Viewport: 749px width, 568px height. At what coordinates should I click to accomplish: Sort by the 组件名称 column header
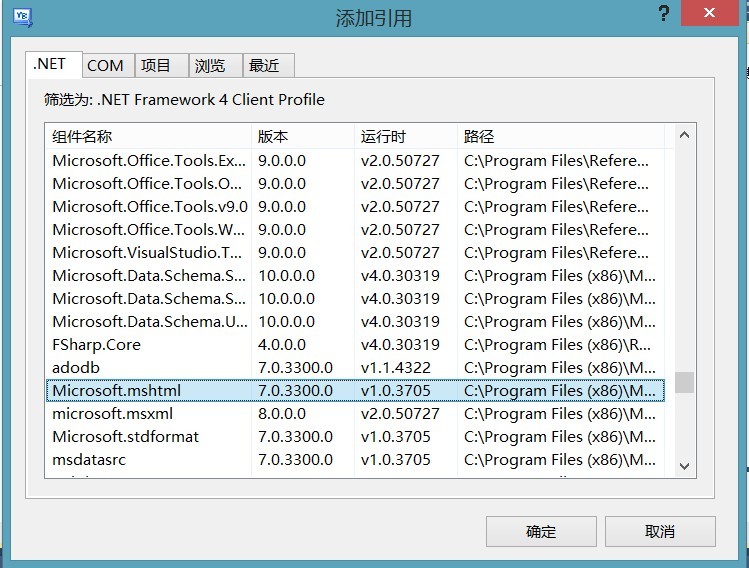(x=148, y=137)
